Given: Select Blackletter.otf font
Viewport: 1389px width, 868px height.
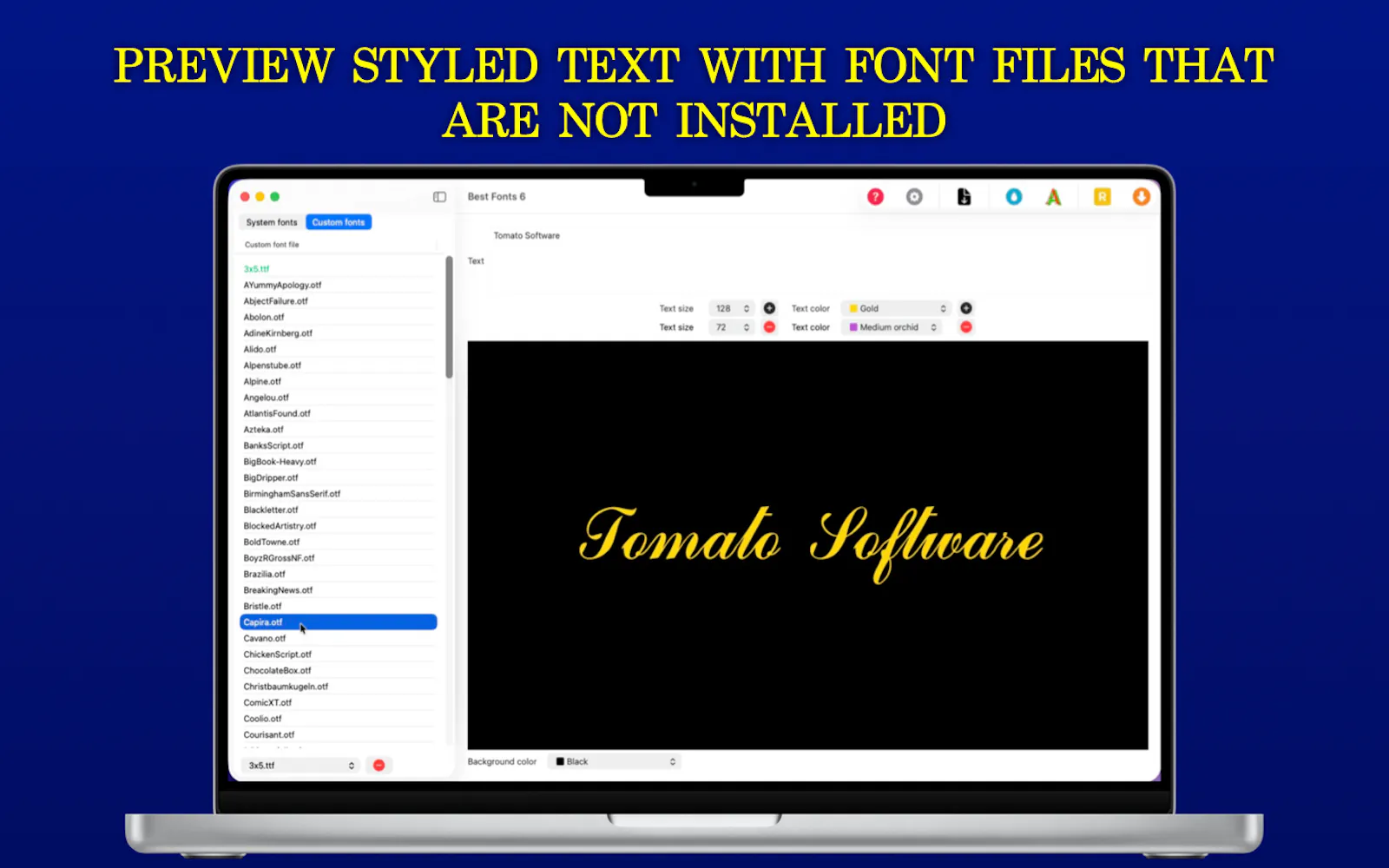Looking at the screenshot, I should (x=338, y=510).
